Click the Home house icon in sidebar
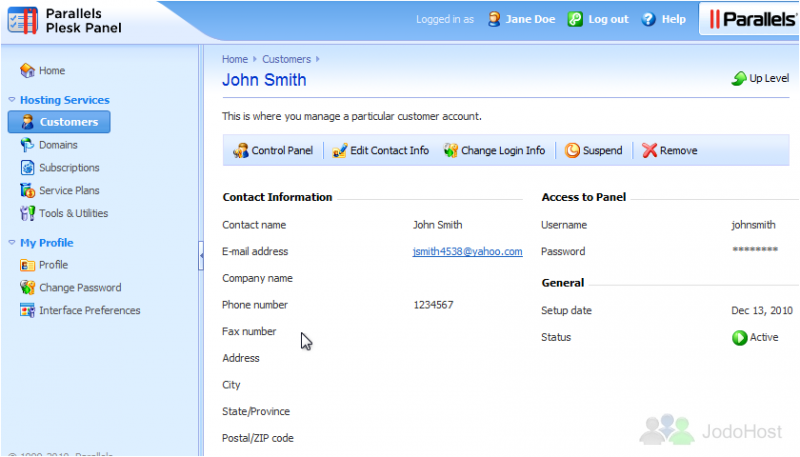This screenshot has width=800, height=457. pyautogui.click(x=27, y=70)
